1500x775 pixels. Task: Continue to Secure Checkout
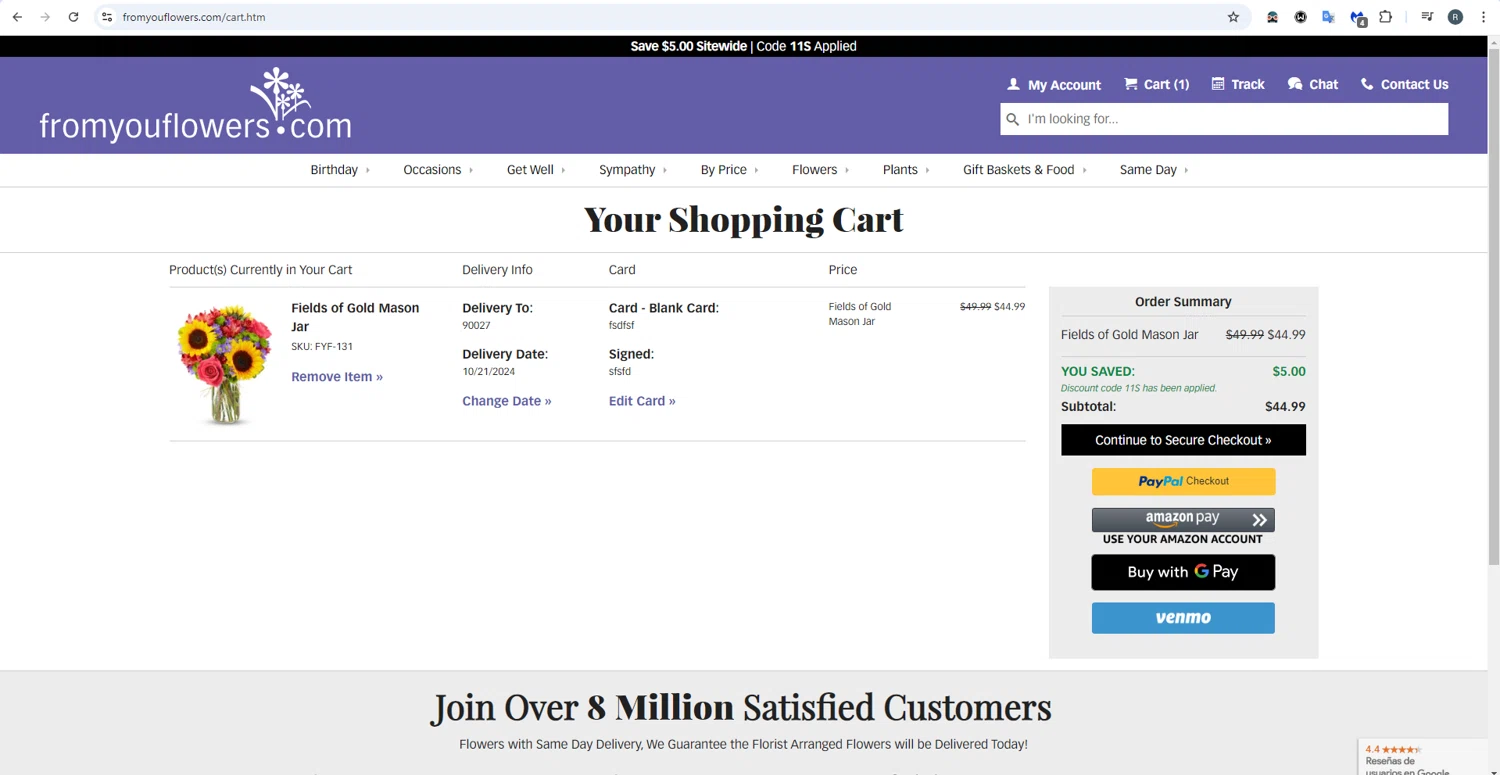pos(1183,440)
